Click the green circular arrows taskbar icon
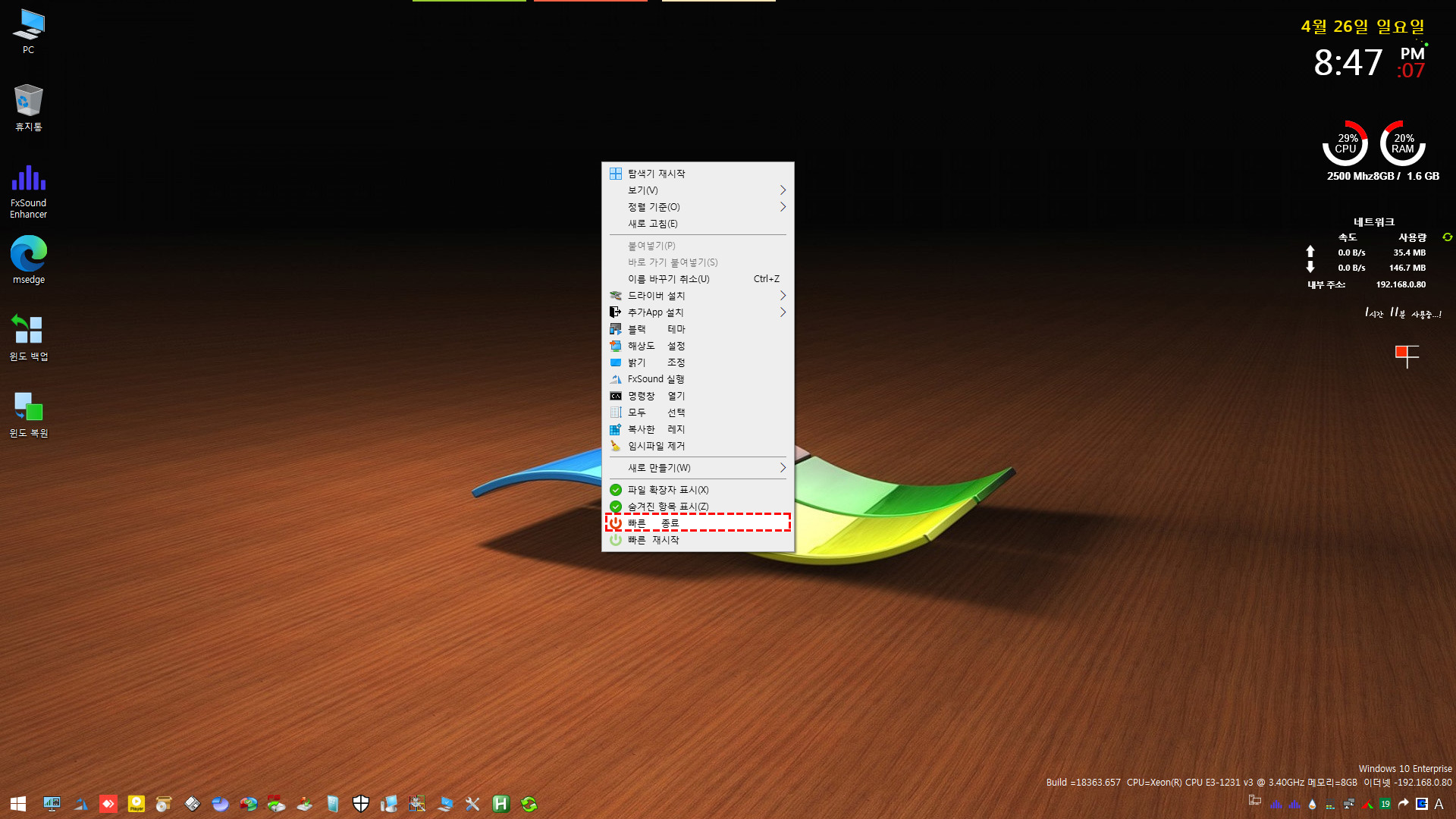 529,804
